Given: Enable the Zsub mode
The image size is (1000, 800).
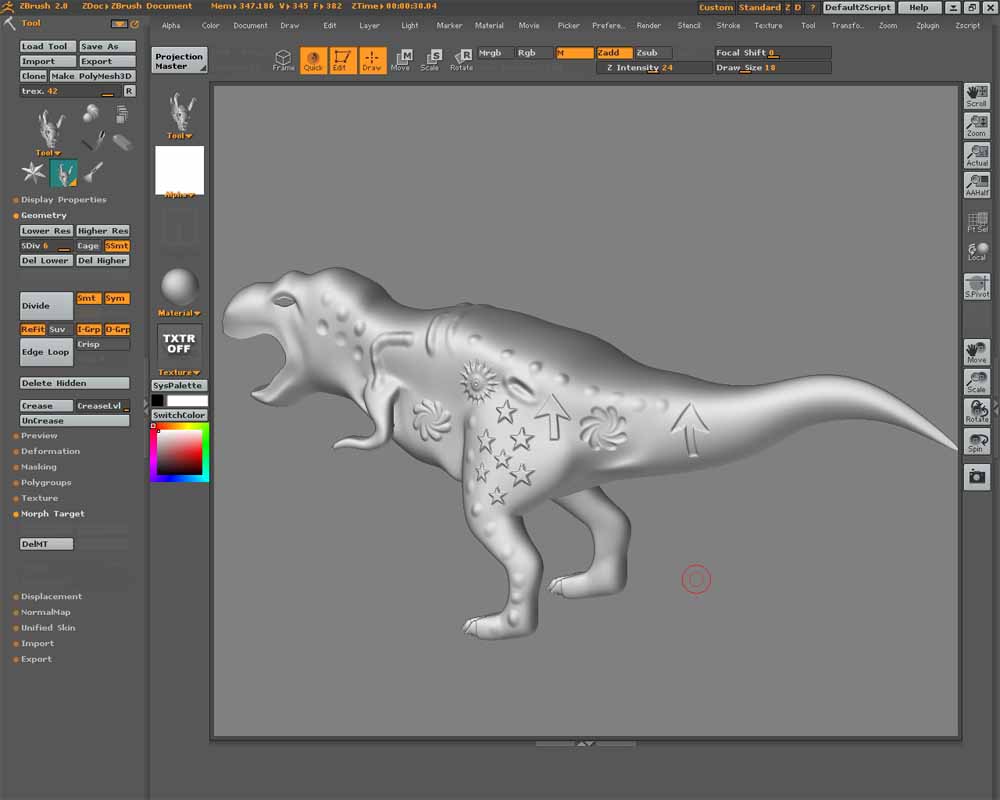Looking at the screenshot, I should pos(653,53).
